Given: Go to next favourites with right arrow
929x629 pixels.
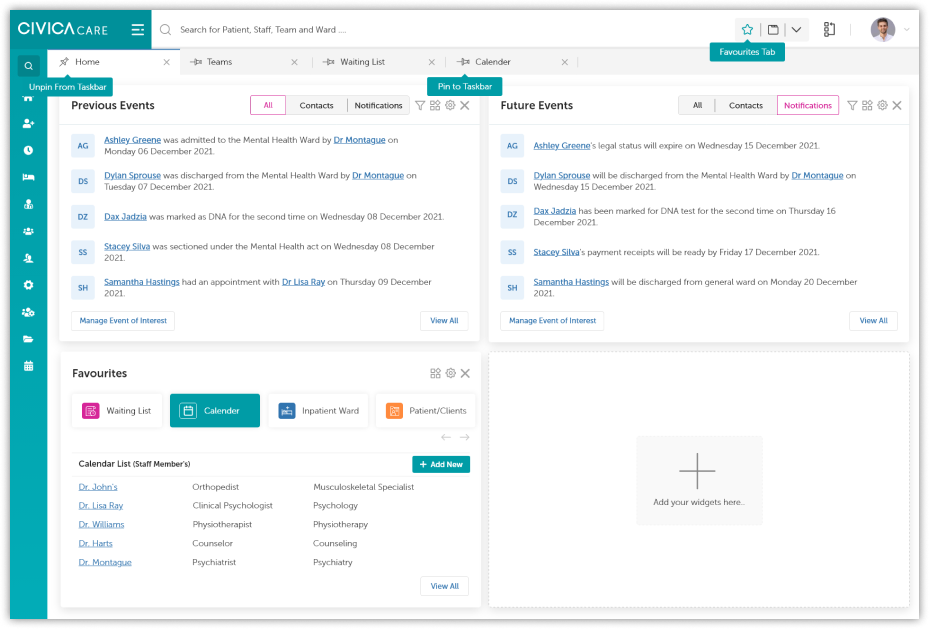Looking at the screenshot, I should point(464,437).
